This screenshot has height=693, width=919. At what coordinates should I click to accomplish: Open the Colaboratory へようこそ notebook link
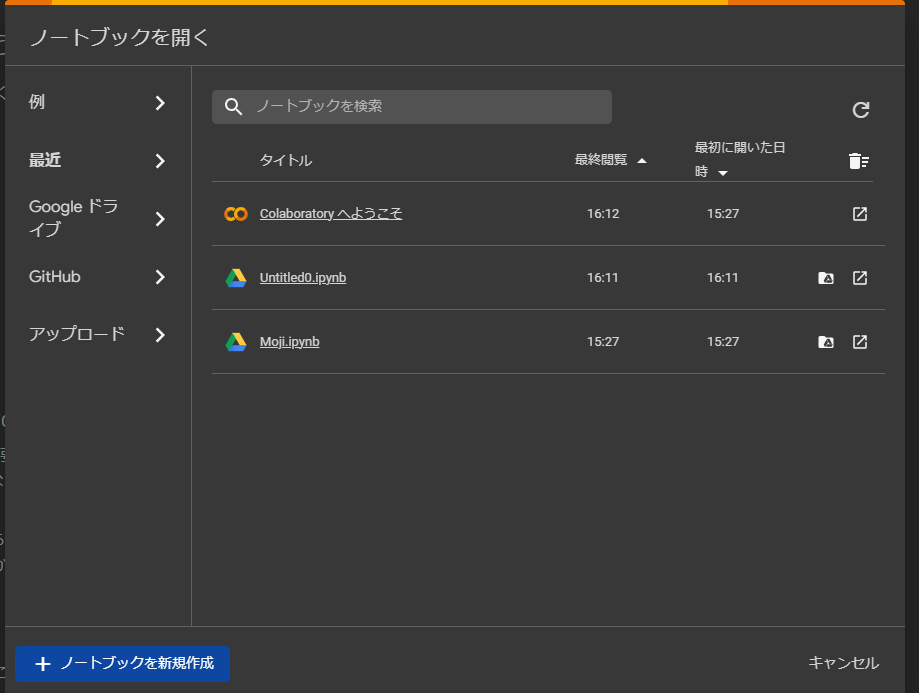pos(331,213)
